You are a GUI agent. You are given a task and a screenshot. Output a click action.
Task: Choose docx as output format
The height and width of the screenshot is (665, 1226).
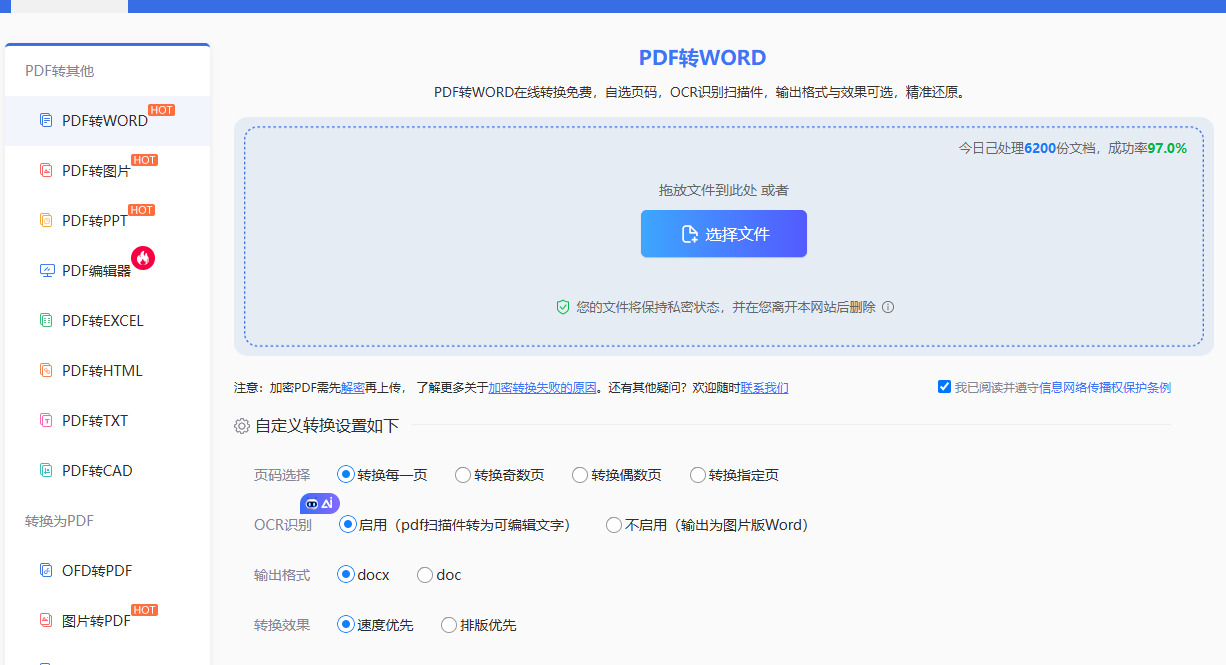347,575
